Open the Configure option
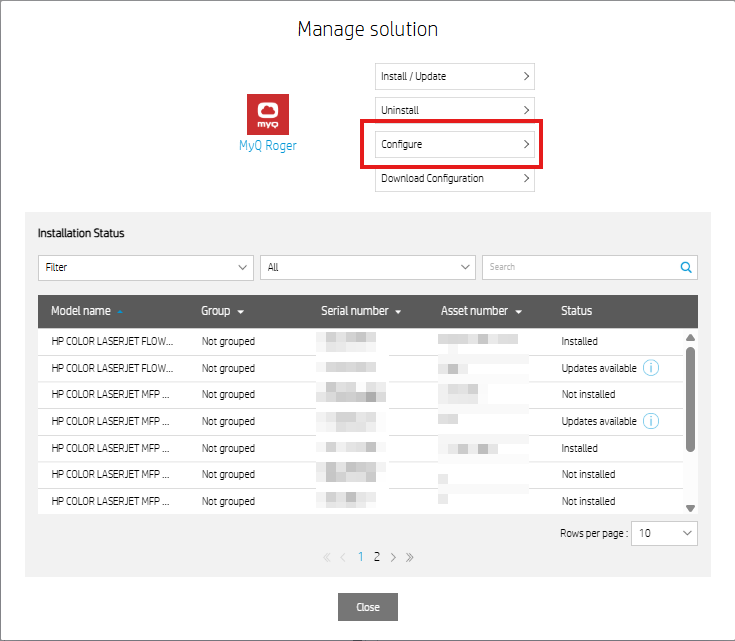The image size is (735, 641). [454, 144]
